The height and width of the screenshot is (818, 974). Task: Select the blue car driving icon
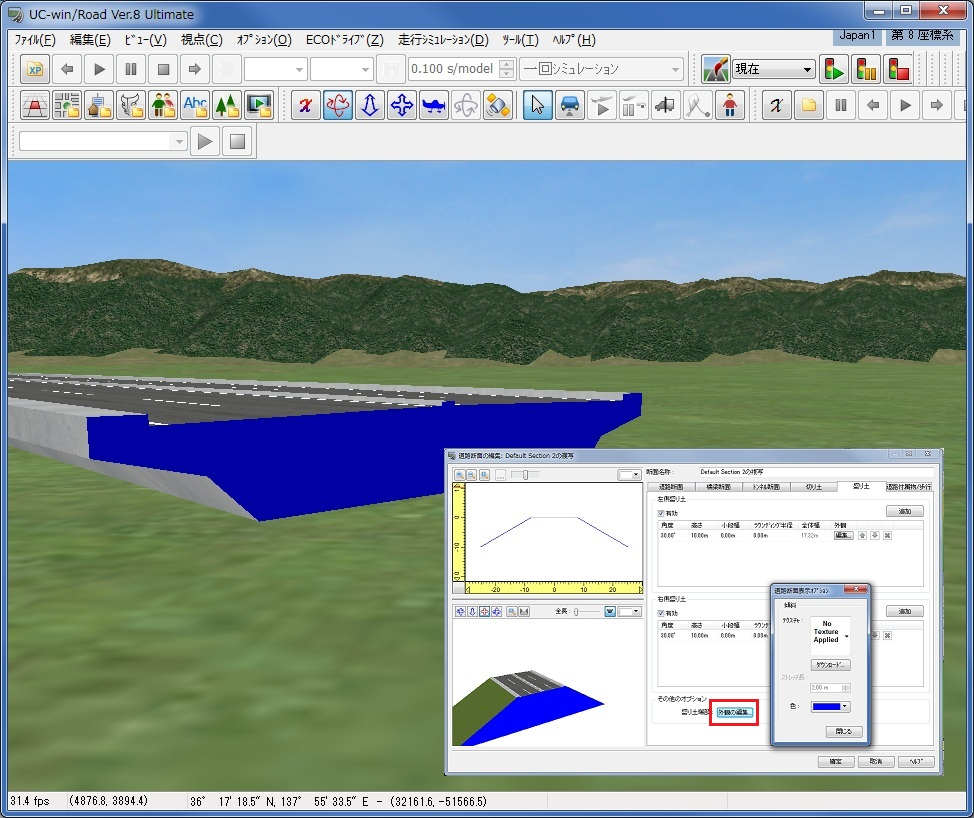click(570, 105)
